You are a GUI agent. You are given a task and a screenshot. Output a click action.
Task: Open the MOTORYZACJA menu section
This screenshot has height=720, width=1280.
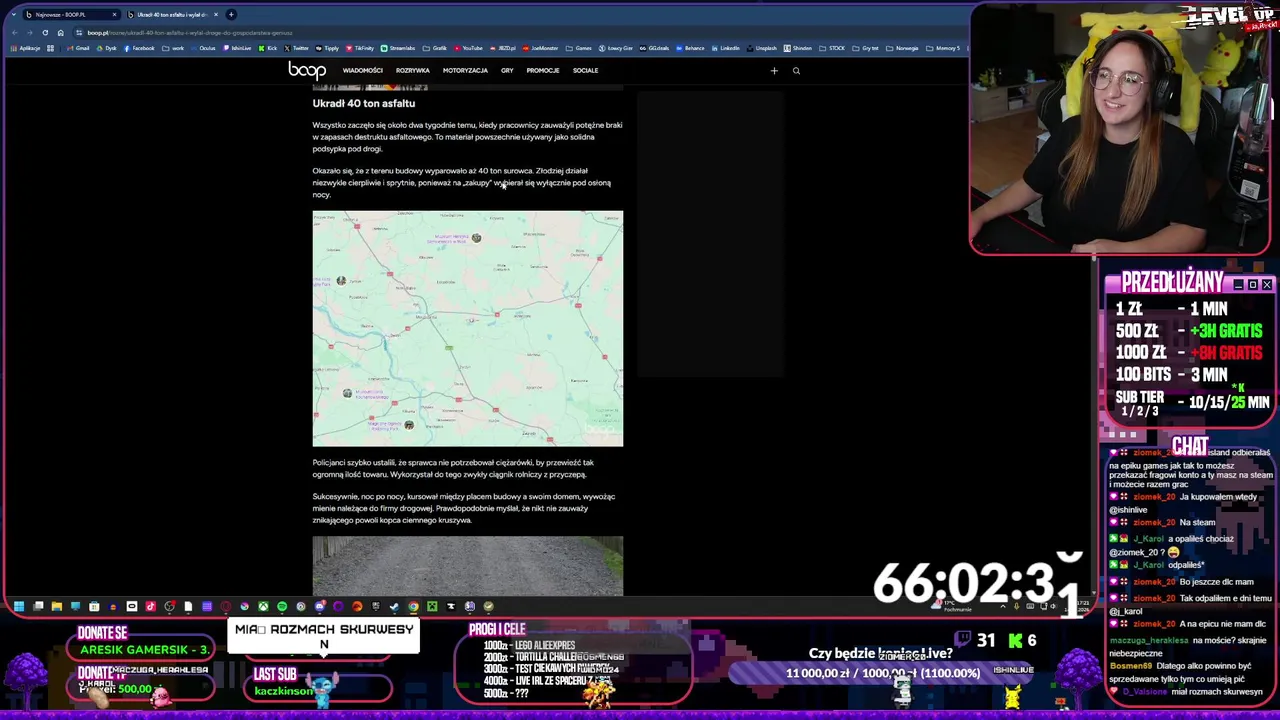pos(465,71)
